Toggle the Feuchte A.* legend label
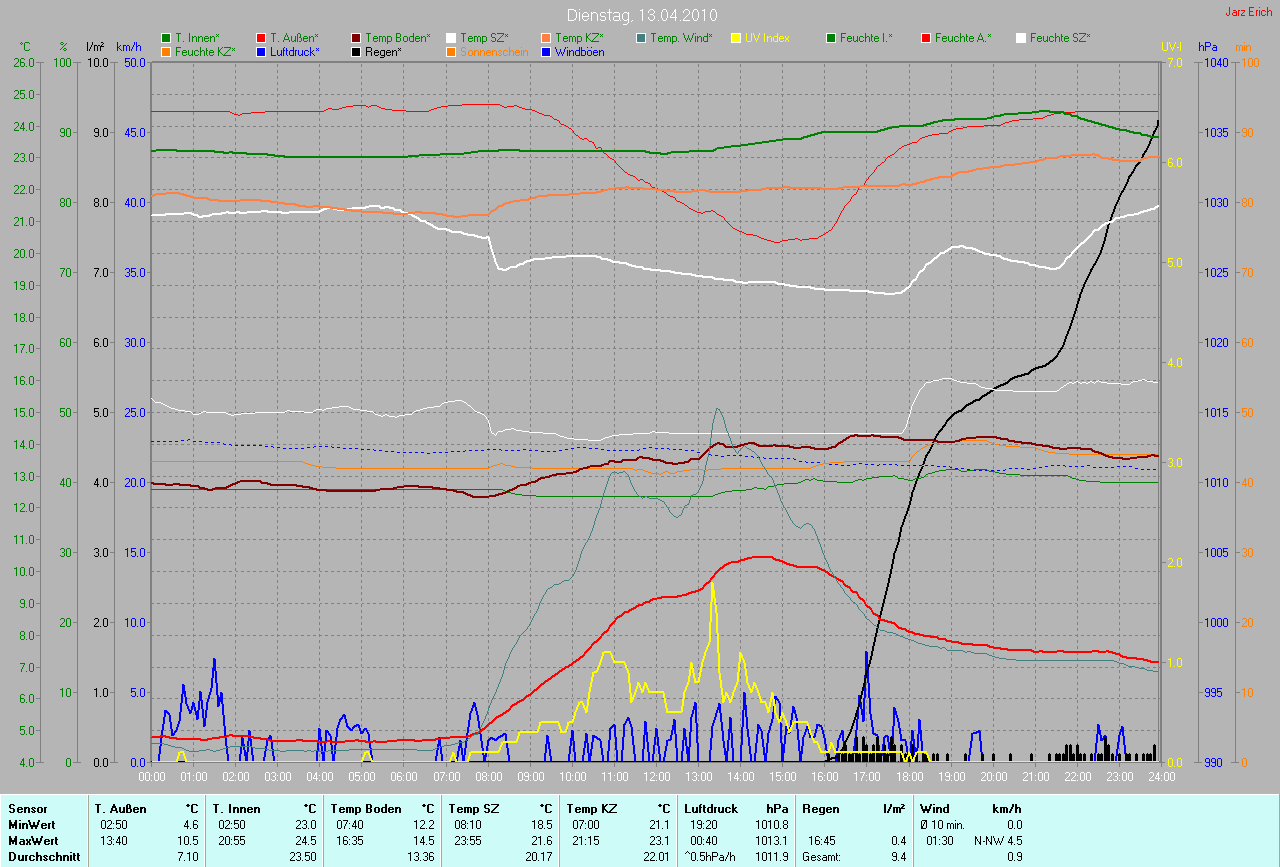 (964, 38)
